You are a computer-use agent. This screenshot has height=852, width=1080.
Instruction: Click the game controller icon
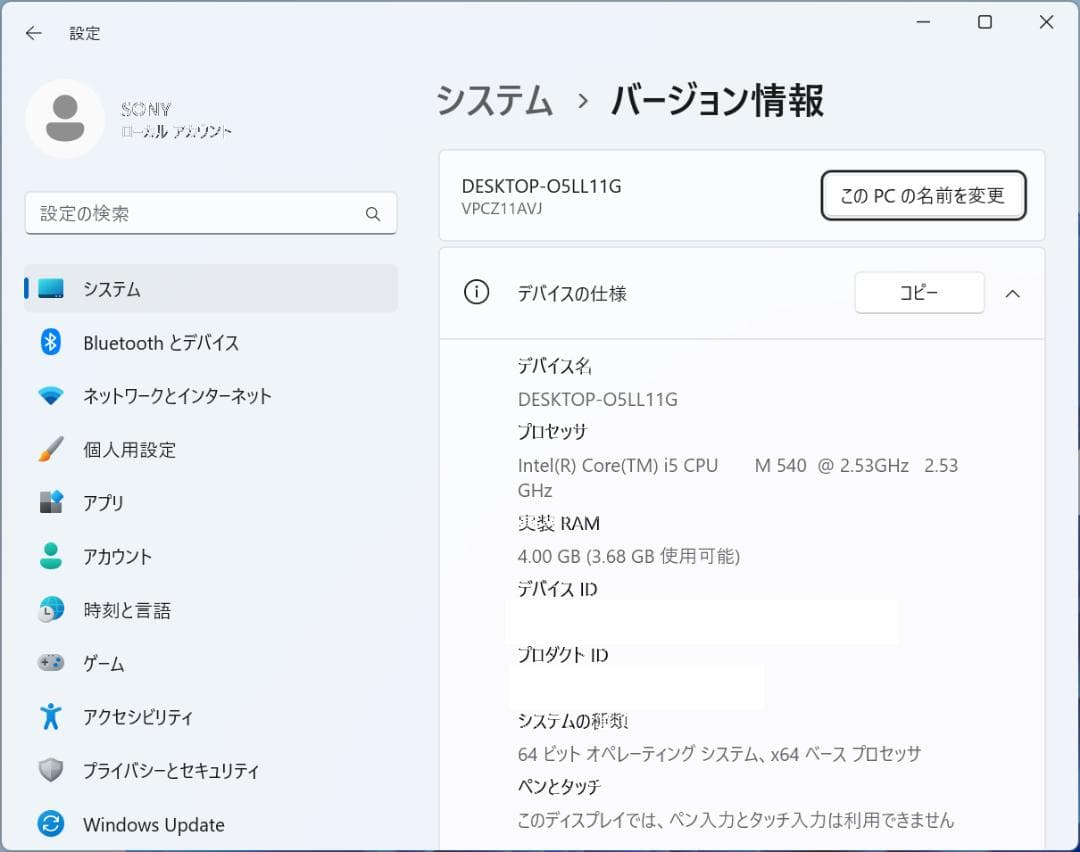51,663
